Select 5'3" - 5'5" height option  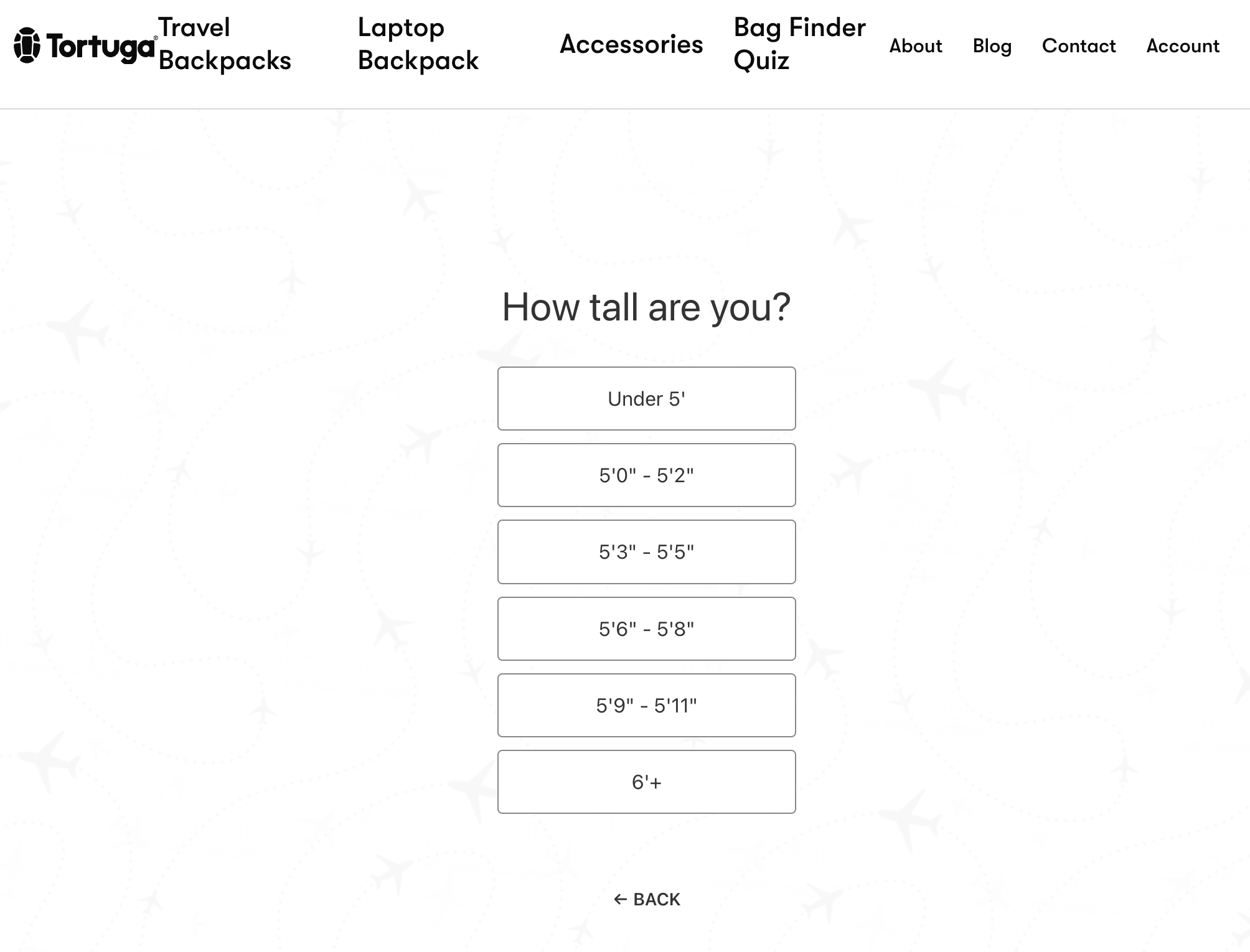[x=646, y=551]
